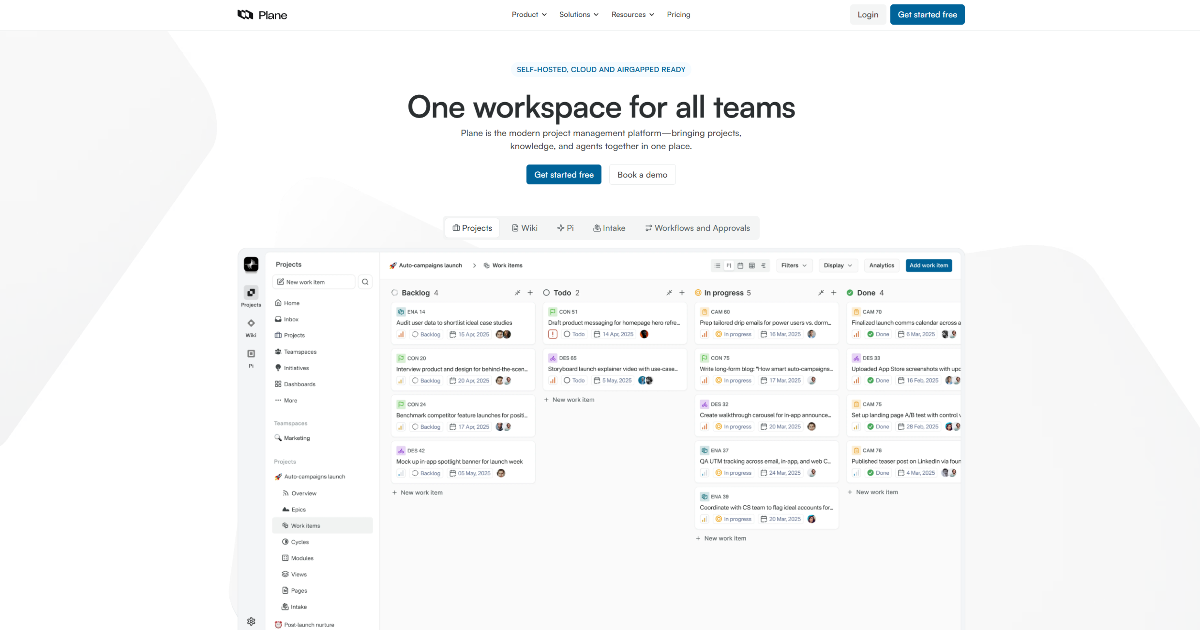Click the search icon beside New work item

click(x=365, y=282)
